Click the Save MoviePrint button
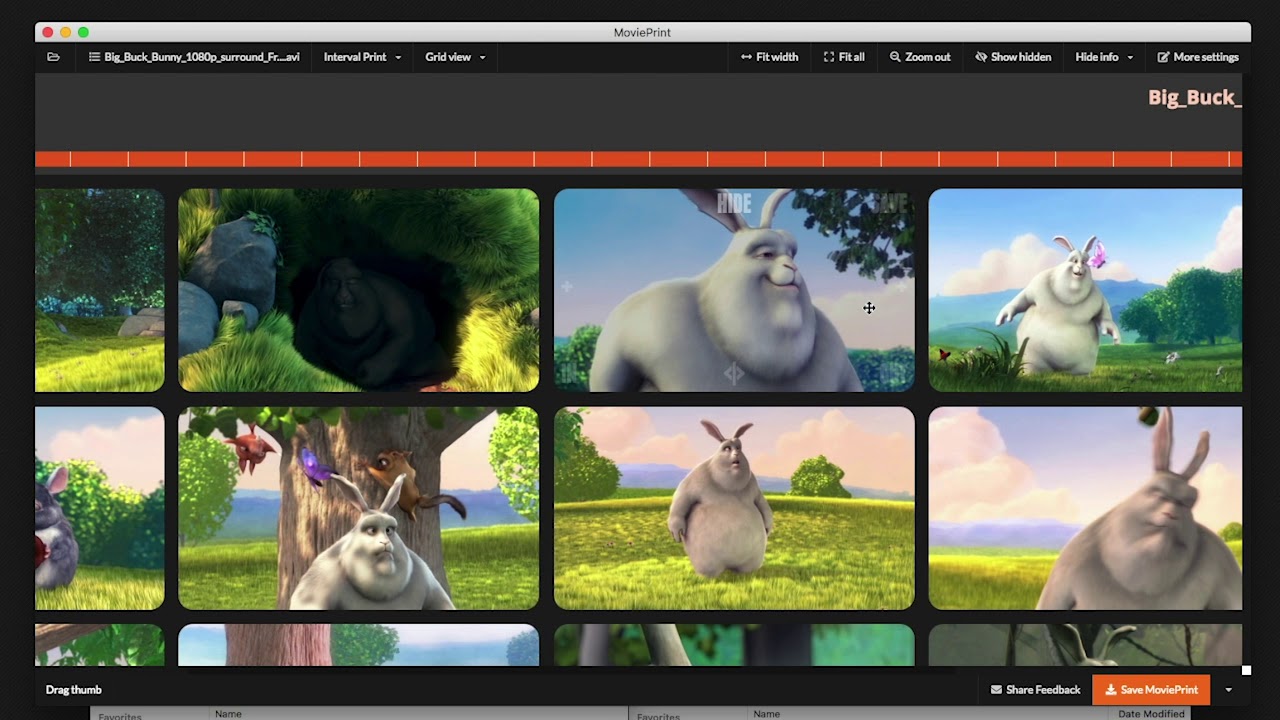Image resolution: width=1280 pixels, height=720 pixels. point(1151,690)
